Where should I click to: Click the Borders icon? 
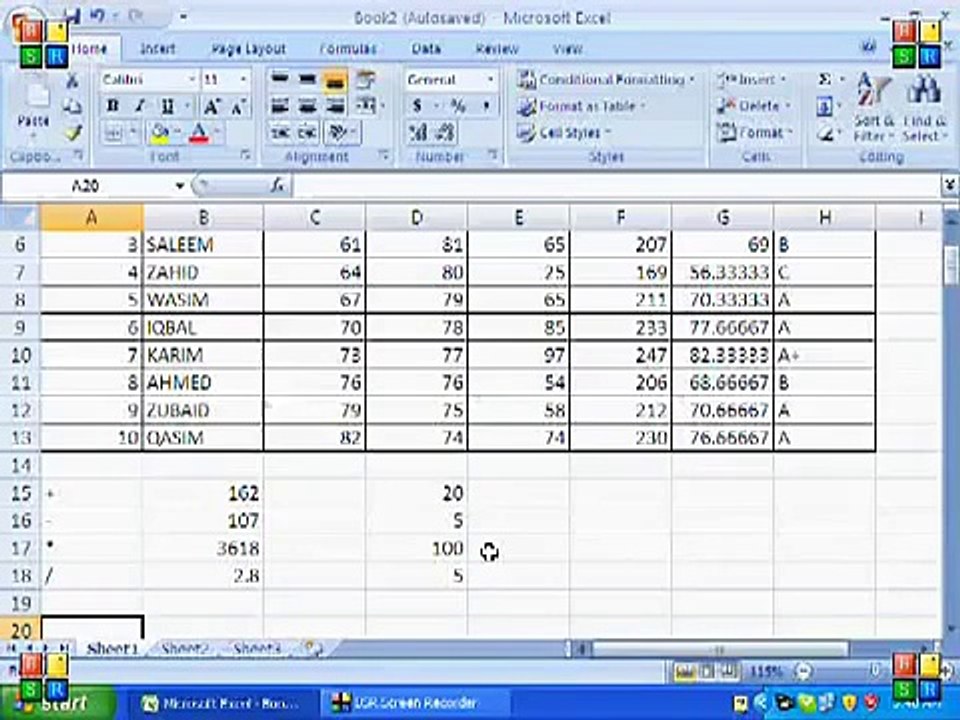click(114, 132)
